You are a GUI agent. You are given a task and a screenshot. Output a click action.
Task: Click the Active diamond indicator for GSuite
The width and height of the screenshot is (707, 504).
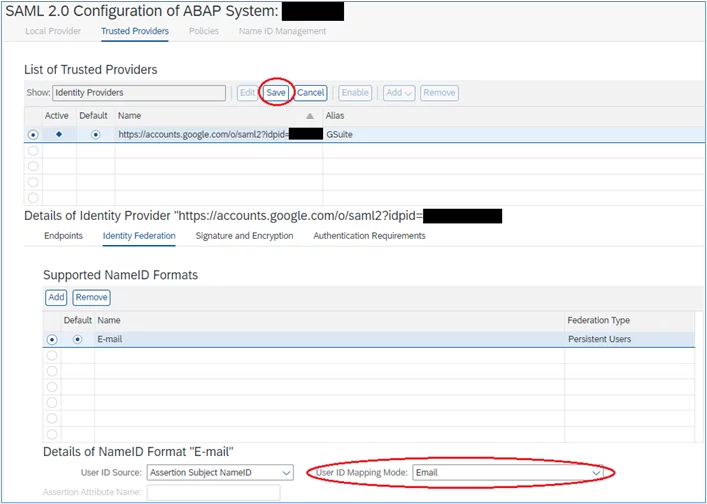pyautogui.click(x=59, y=134)
